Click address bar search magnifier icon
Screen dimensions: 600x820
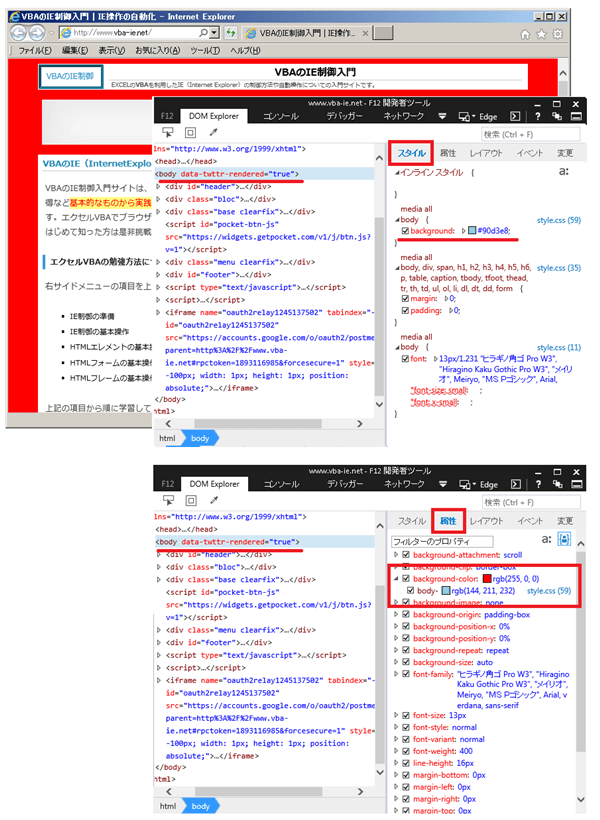pos(203,33)
